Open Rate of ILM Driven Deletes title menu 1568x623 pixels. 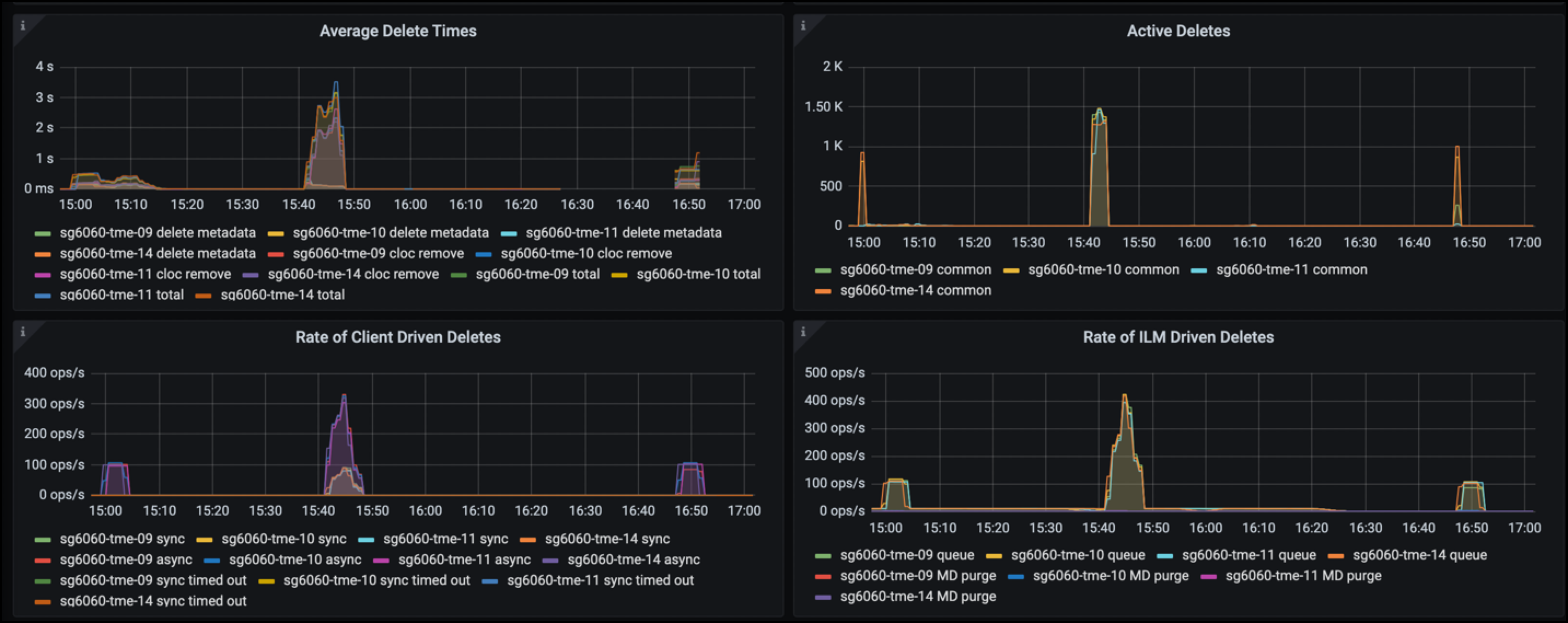pyautogui.click(x=1178, y=337)
